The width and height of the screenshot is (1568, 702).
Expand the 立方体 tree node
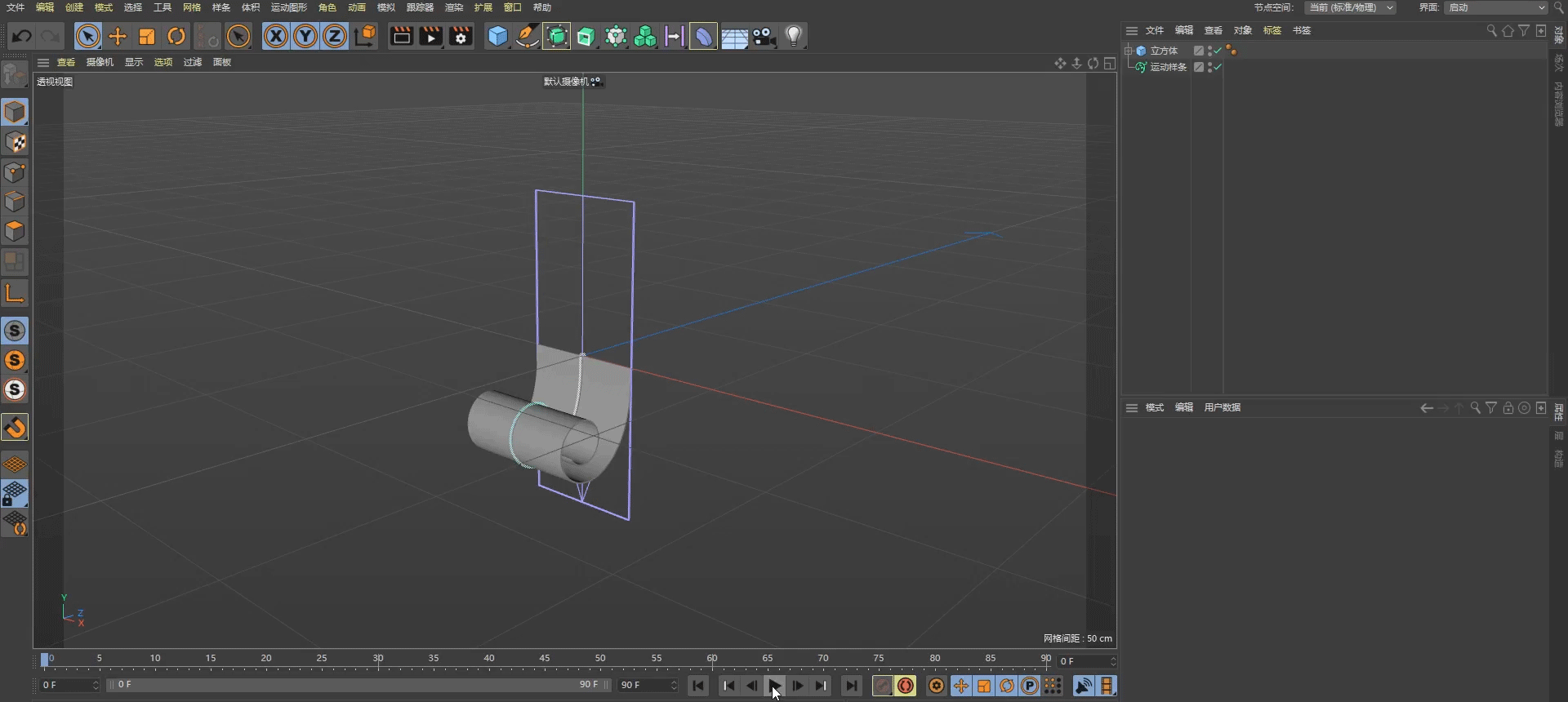(x=1129, y=51)
